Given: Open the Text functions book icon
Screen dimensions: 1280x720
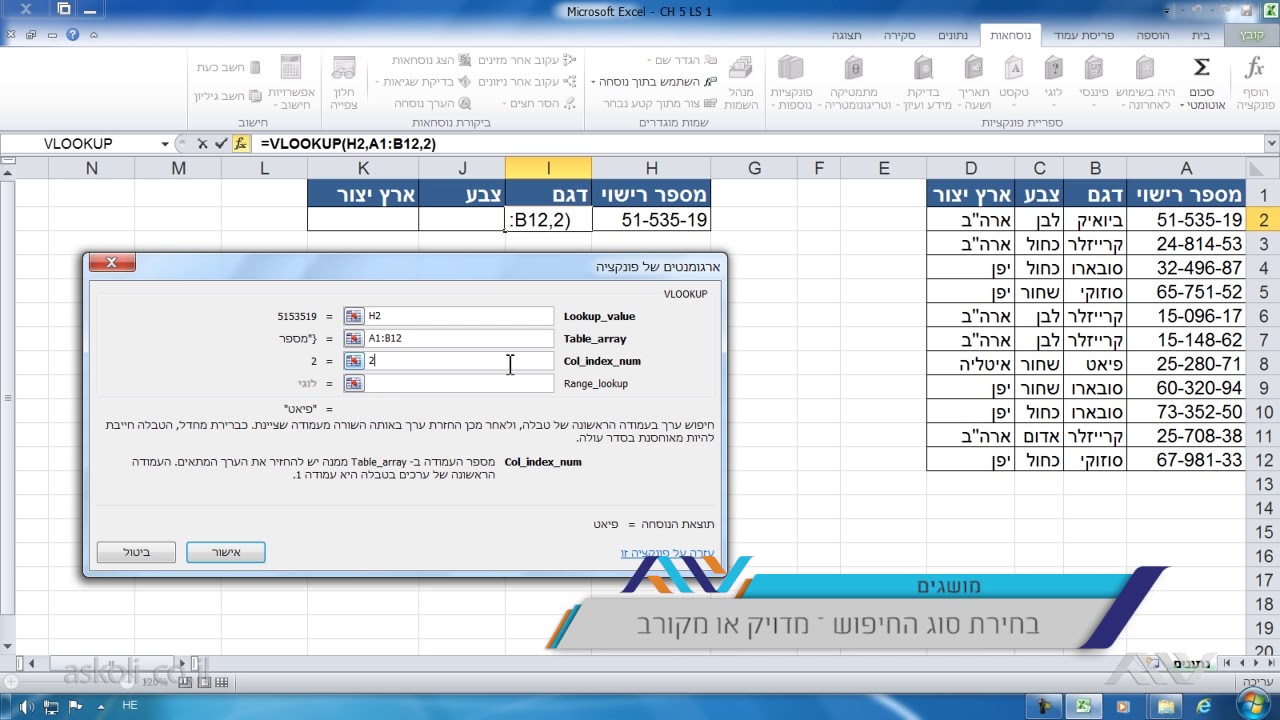Looking at the screenshot, I should click(x=1014, y=68).
